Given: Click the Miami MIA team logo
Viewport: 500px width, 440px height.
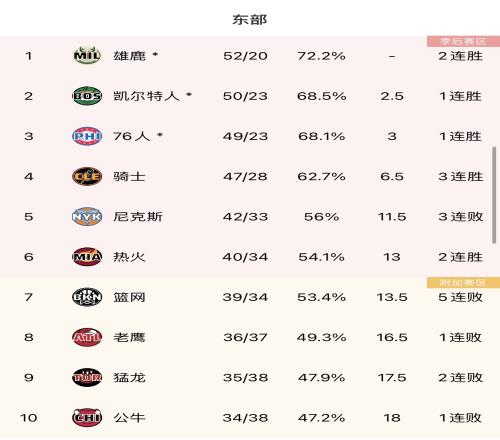Looking at the screenshot, I should coord(87,257).
